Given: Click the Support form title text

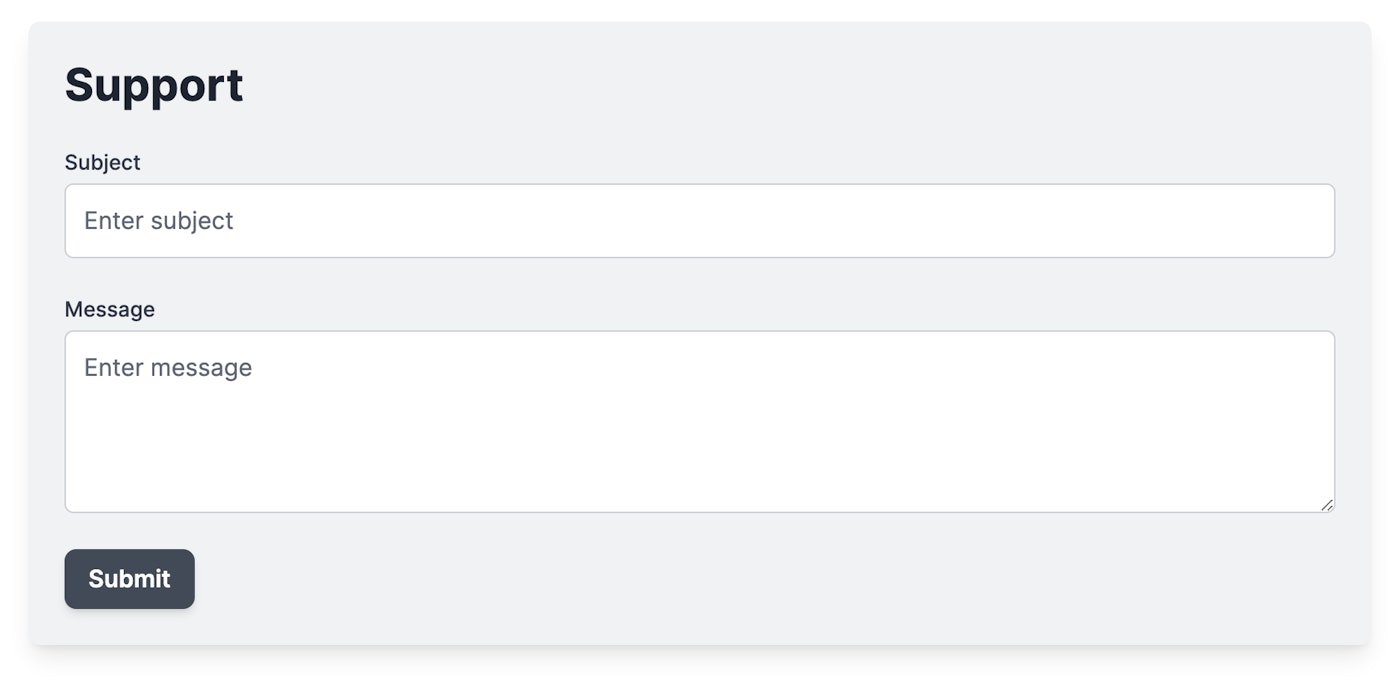Looking at the screenshot, I should (x=154, y=85).
